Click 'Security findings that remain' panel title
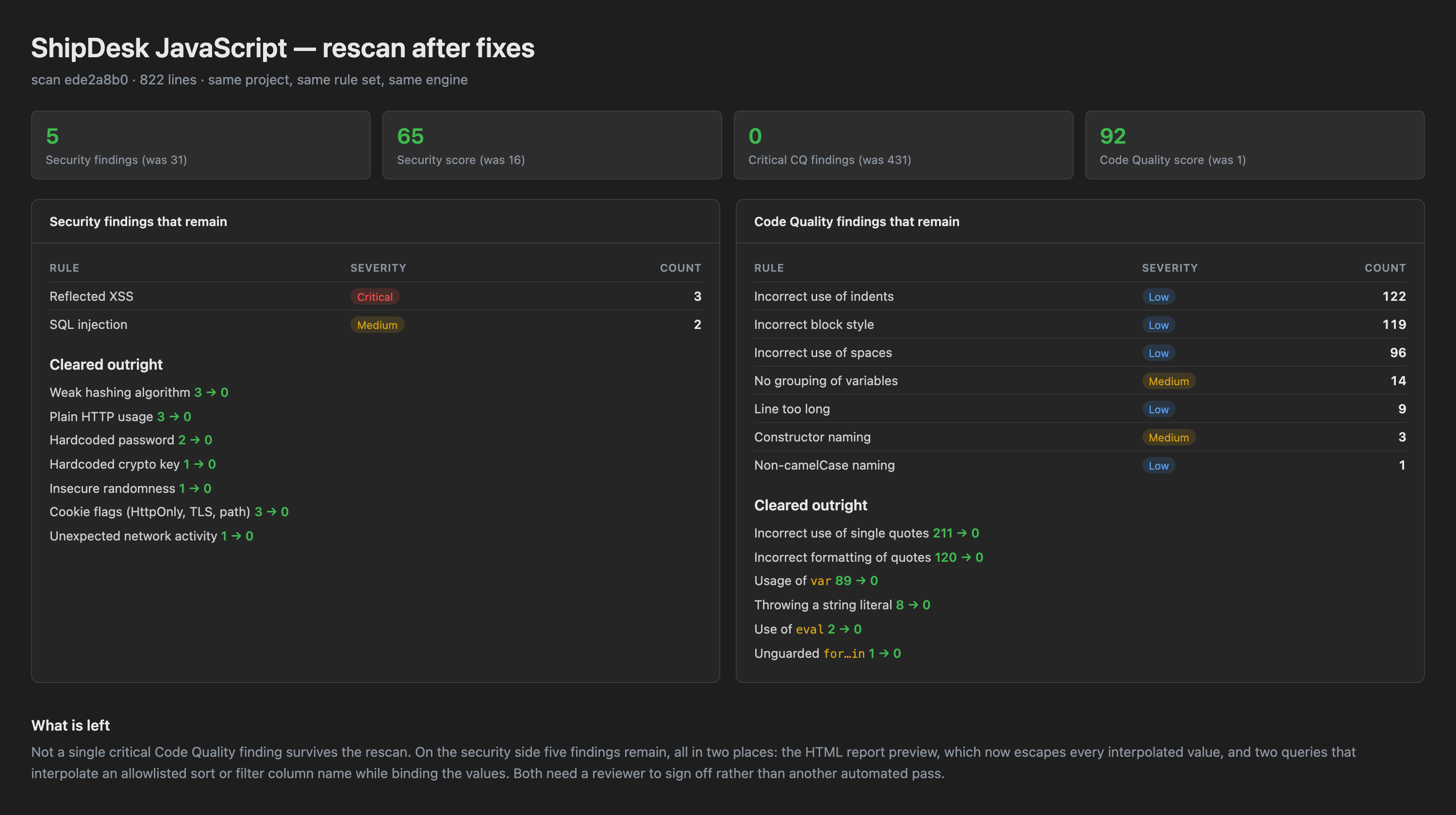Image resolution: width=1456 pixels, height=815 pixels. point(138,221)
